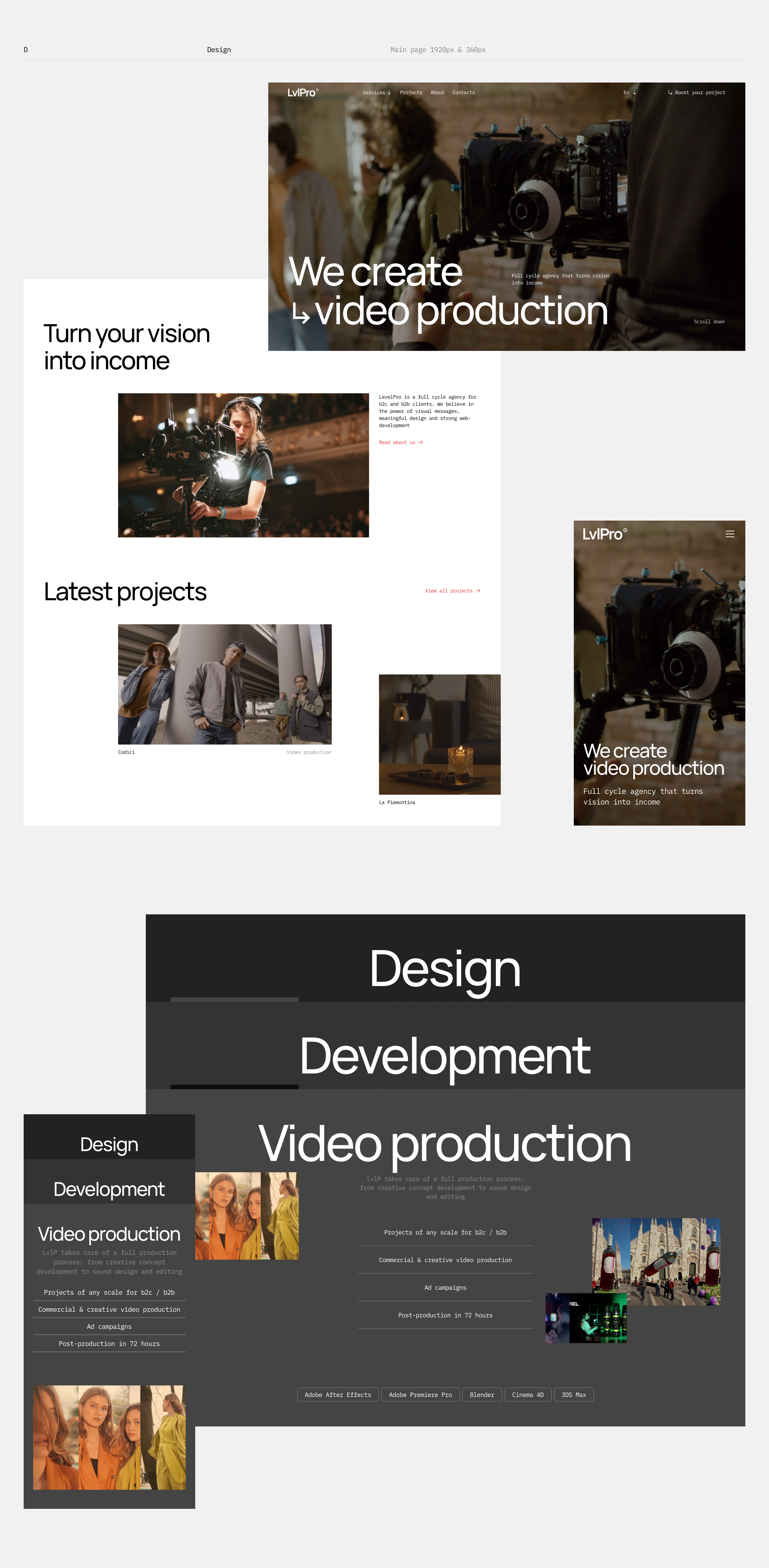
Task: Expand the large Design accordion section
Action: point(445,968)
